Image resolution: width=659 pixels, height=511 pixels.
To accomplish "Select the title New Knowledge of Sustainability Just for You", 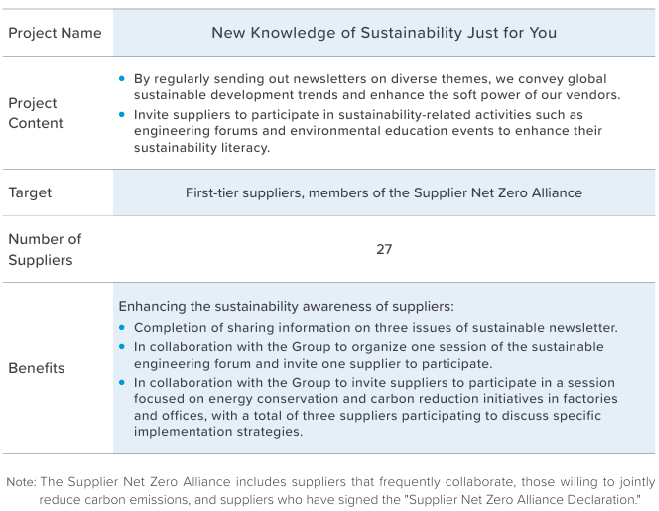I will (384, 33).
